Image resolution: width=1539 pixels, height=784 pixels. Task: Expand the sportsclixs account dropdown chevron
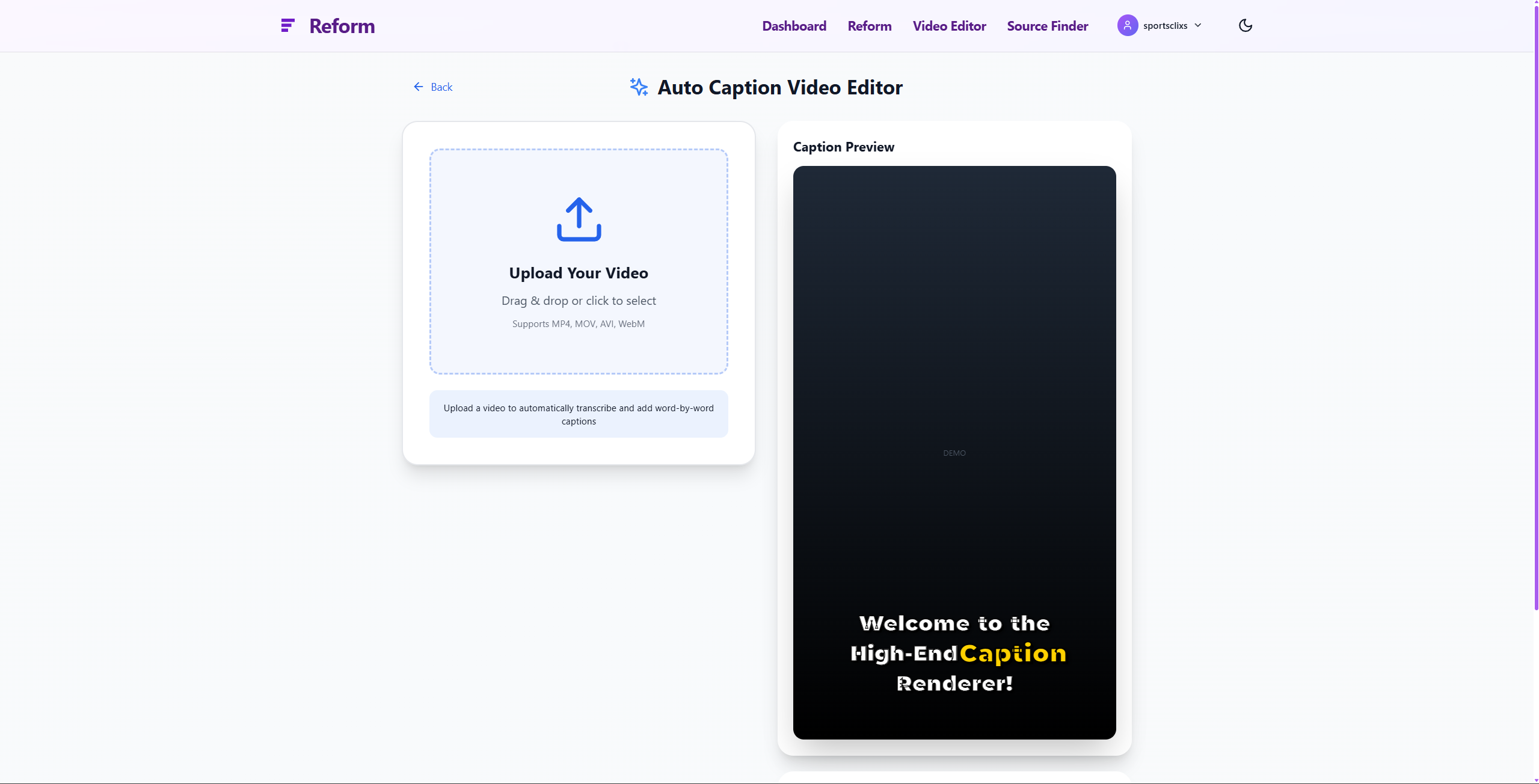click(x=1198, y=25)
